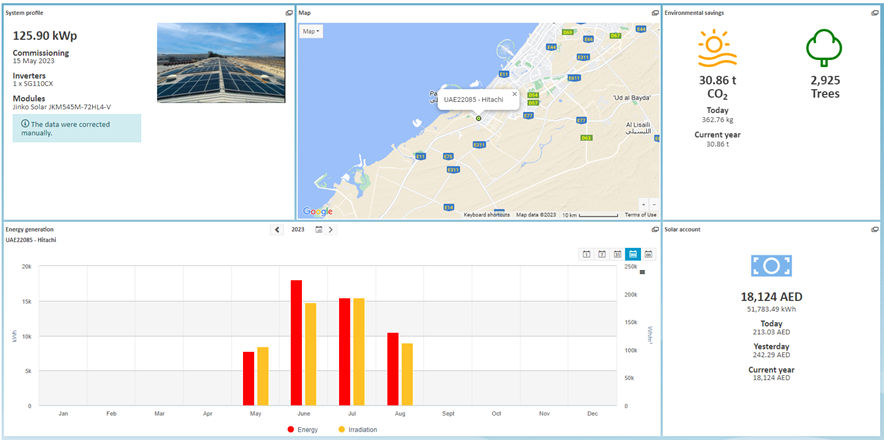
Task: Zoom out on the map
Action: pyautogui.click(x=653, y=204)
